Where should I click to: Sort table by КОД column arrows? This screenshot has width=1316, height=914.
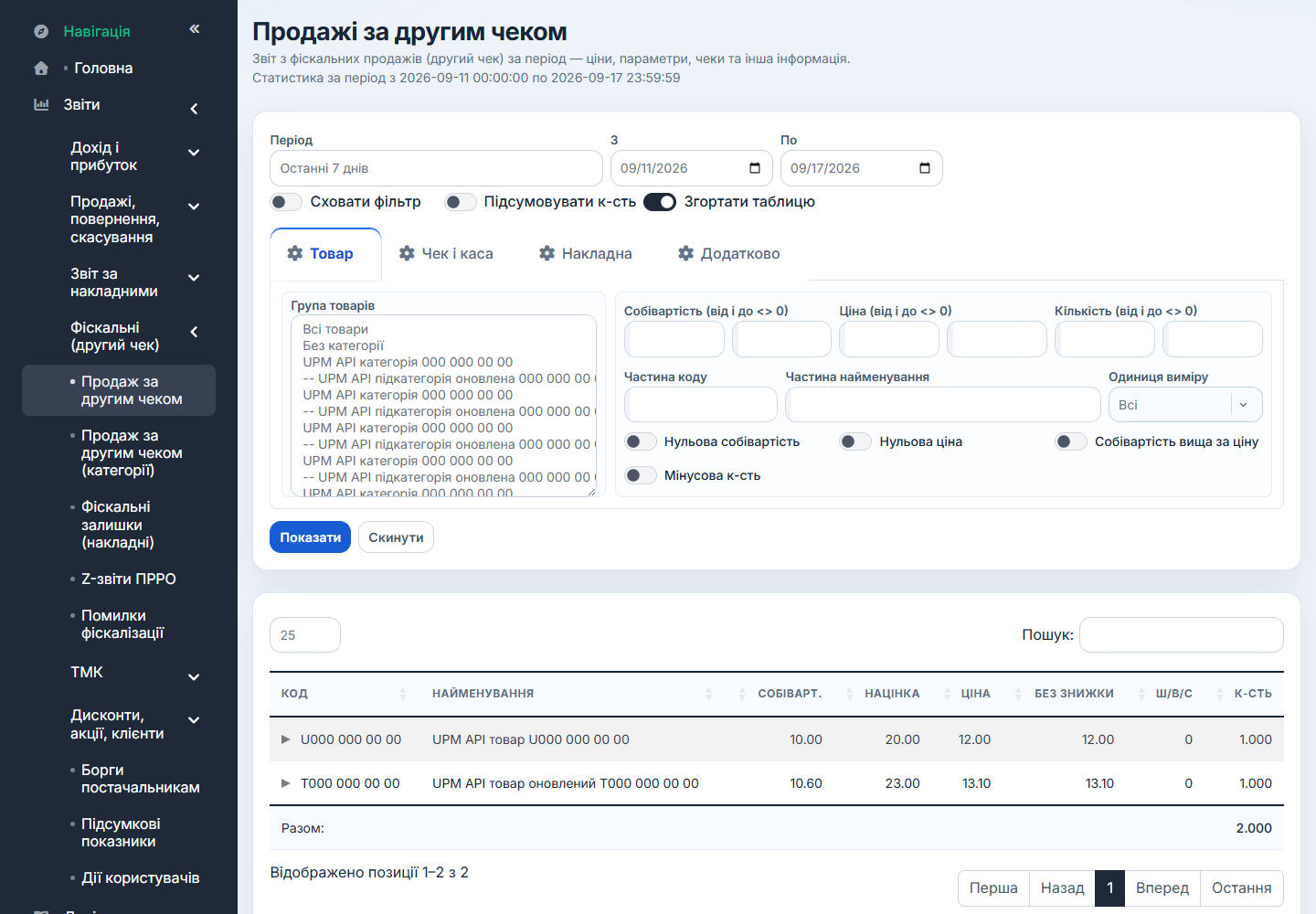[403, 694]
